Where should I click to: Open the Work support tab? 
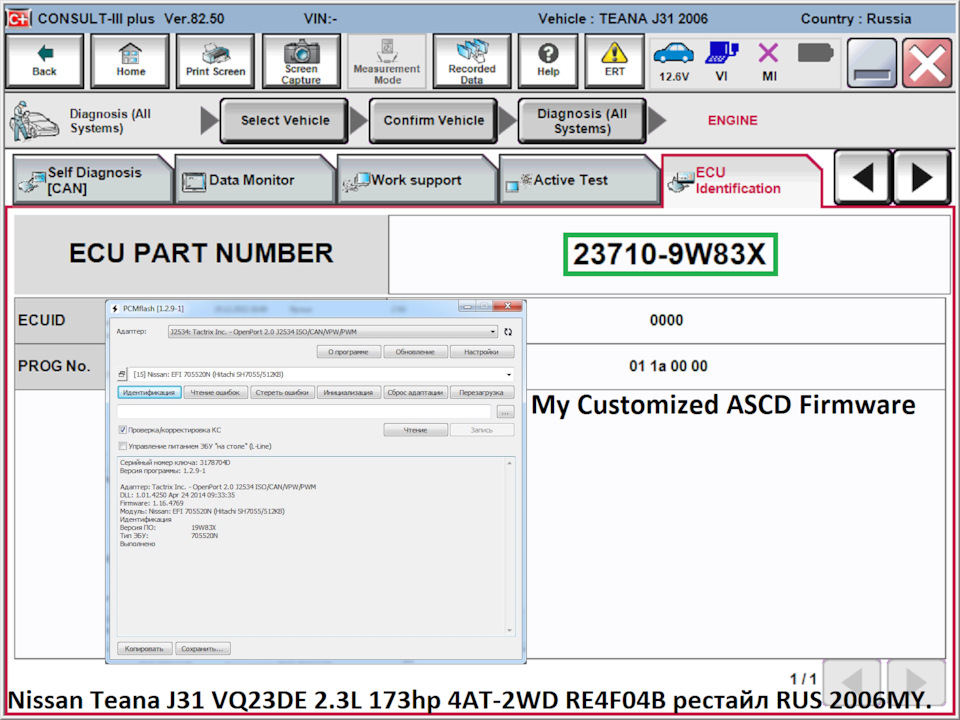[416, 180]
